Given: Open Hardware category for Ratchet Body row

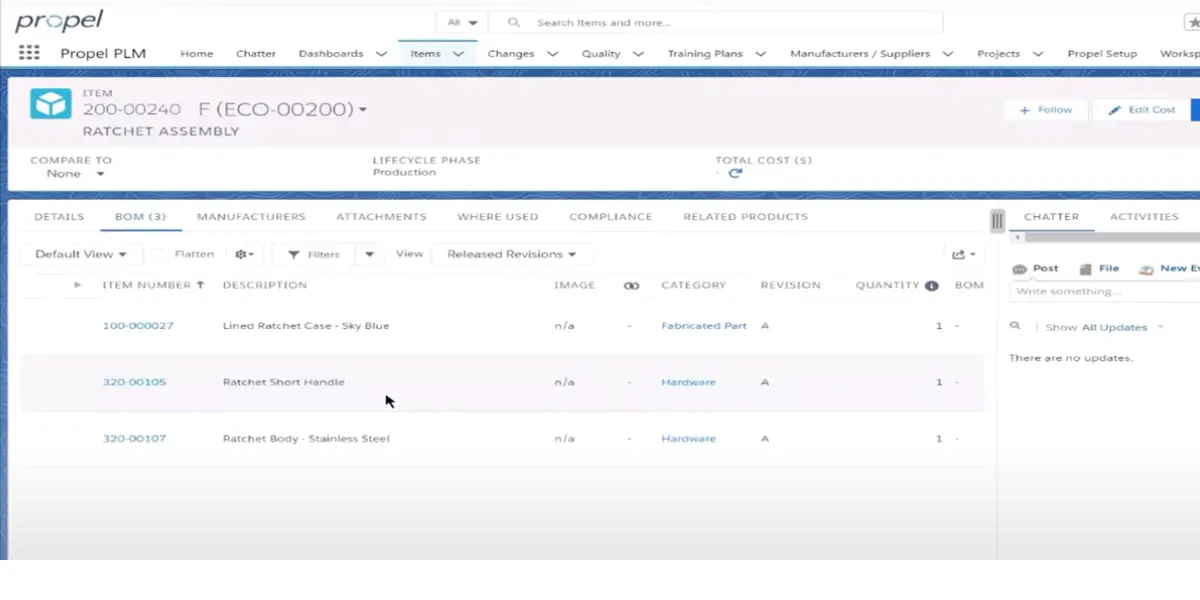Looking at the screenshot, I should tap(688, 439).
